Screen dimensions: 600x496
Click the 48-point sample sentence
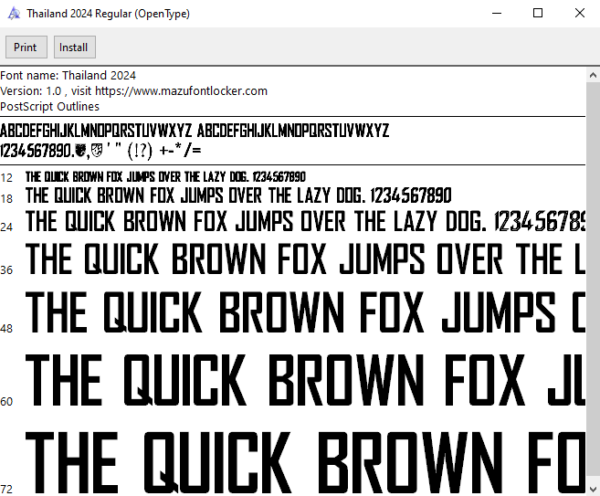pyautogui.click(x=305, y=312)
